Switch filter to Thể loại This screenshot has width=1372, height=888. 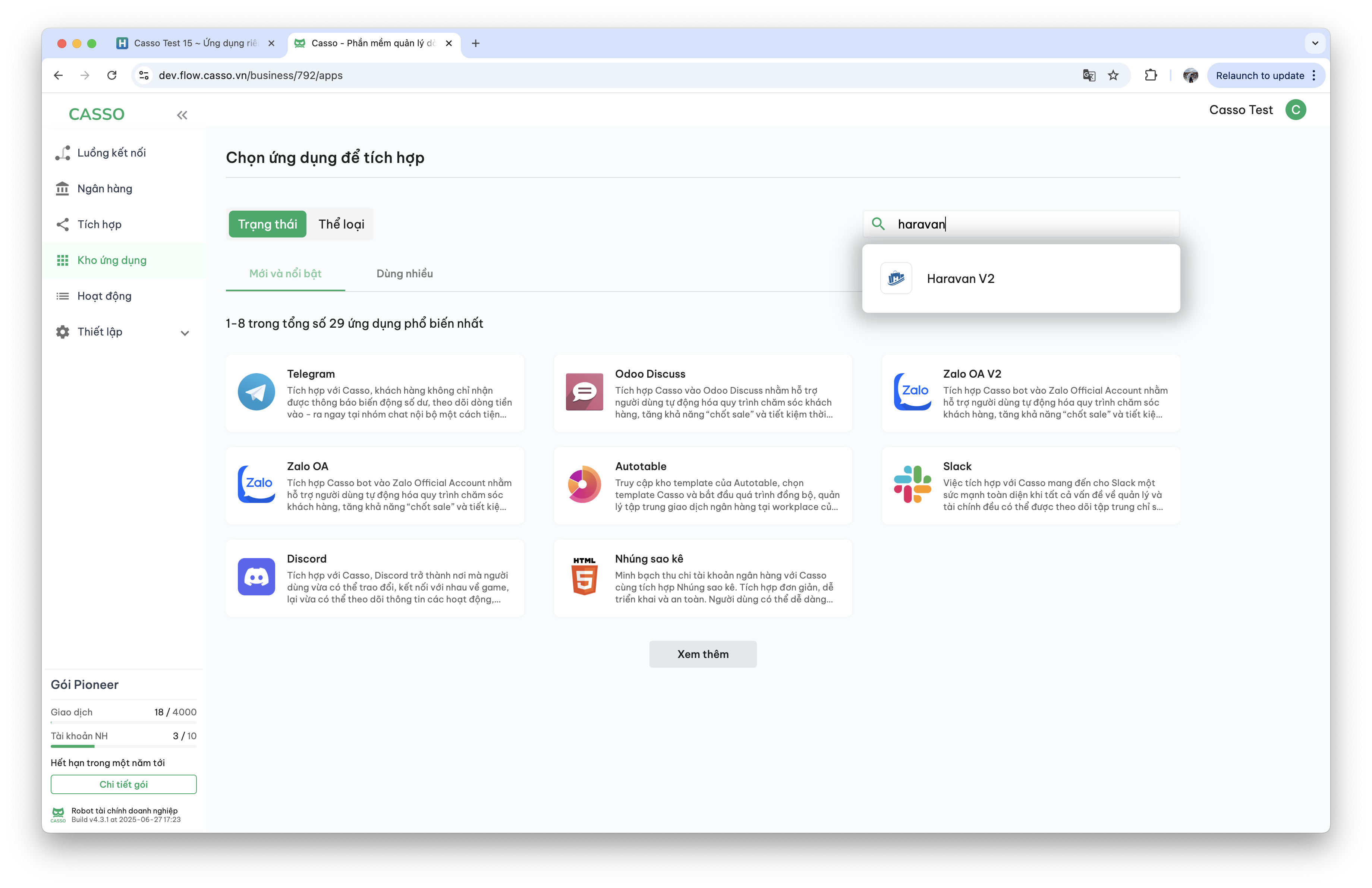[341, 224]
